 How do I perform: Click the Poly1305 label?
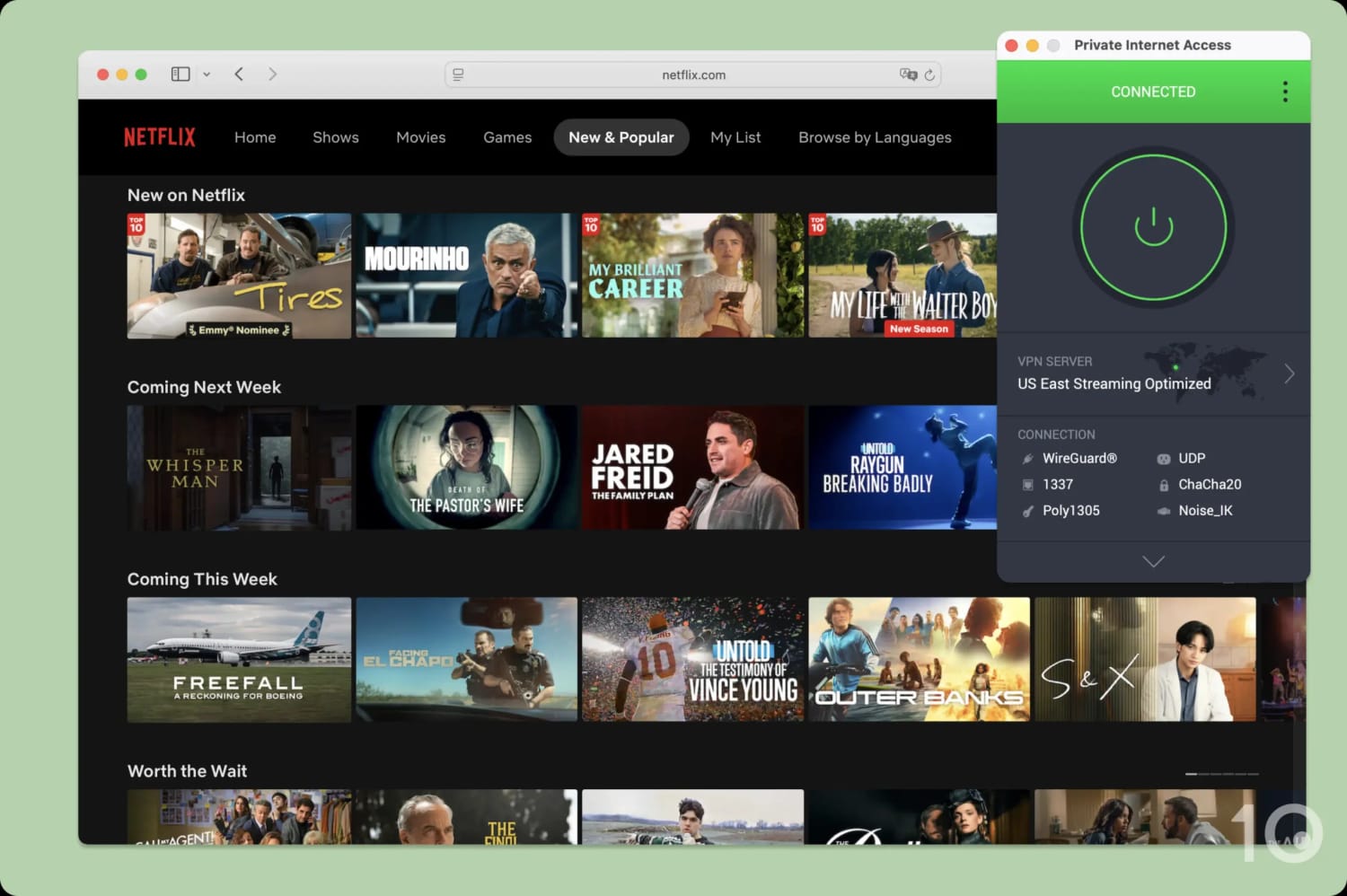coord(1070,511)
